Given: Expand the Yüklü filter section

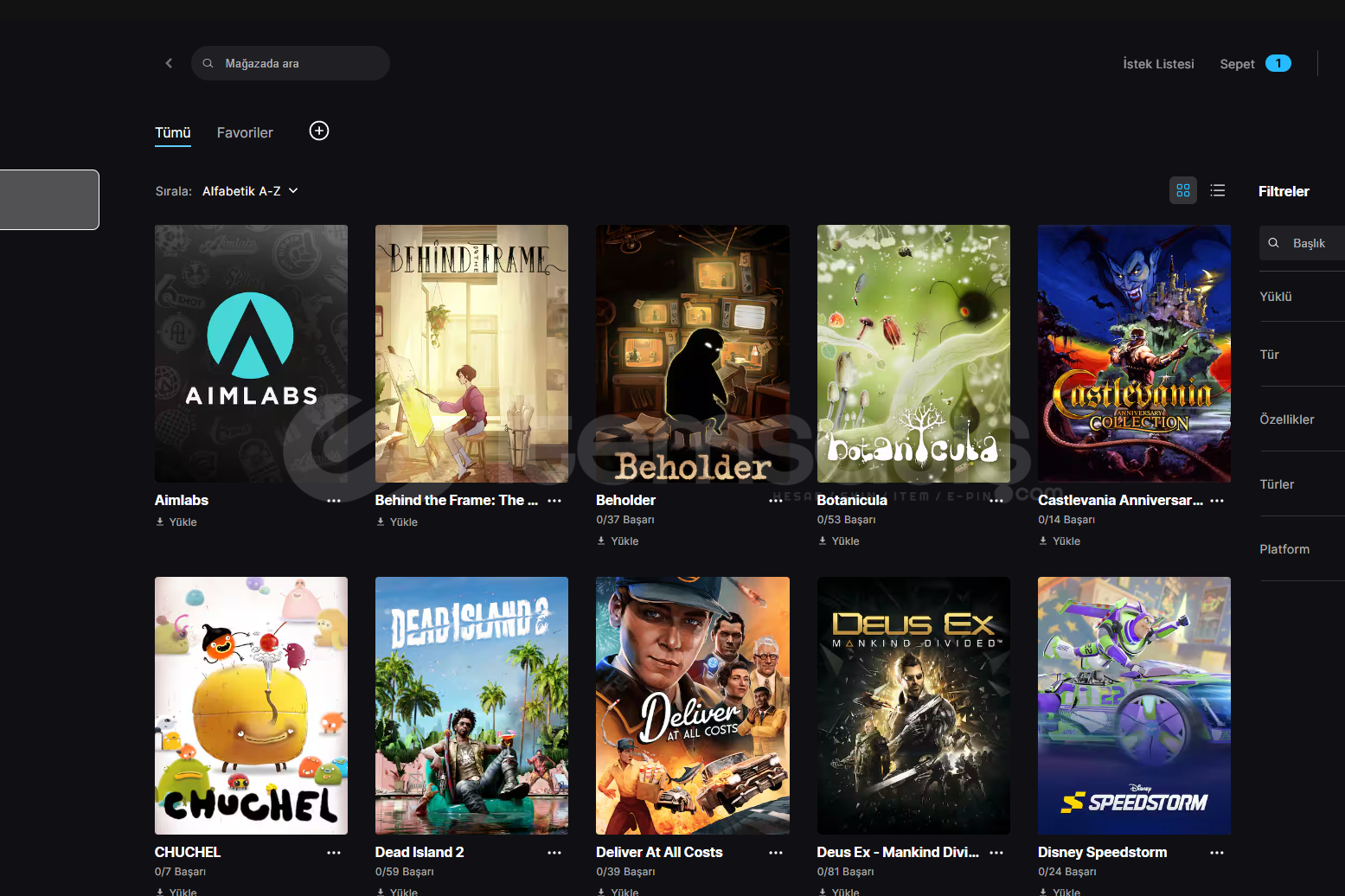Looking at the screenshot, I should click(1302, 297).
